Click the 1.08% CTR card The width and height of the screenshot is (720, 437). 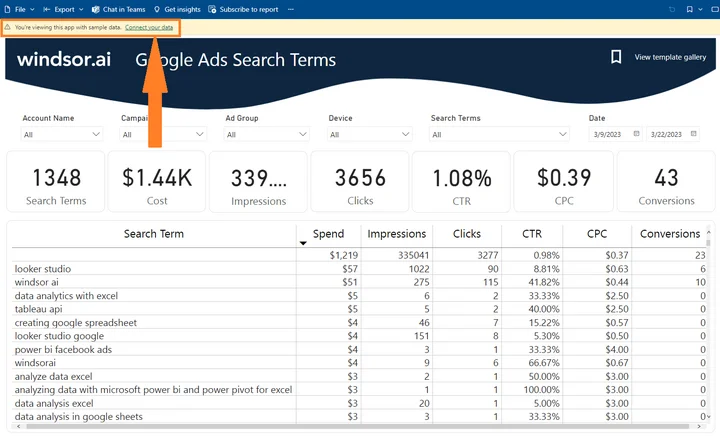461,182
